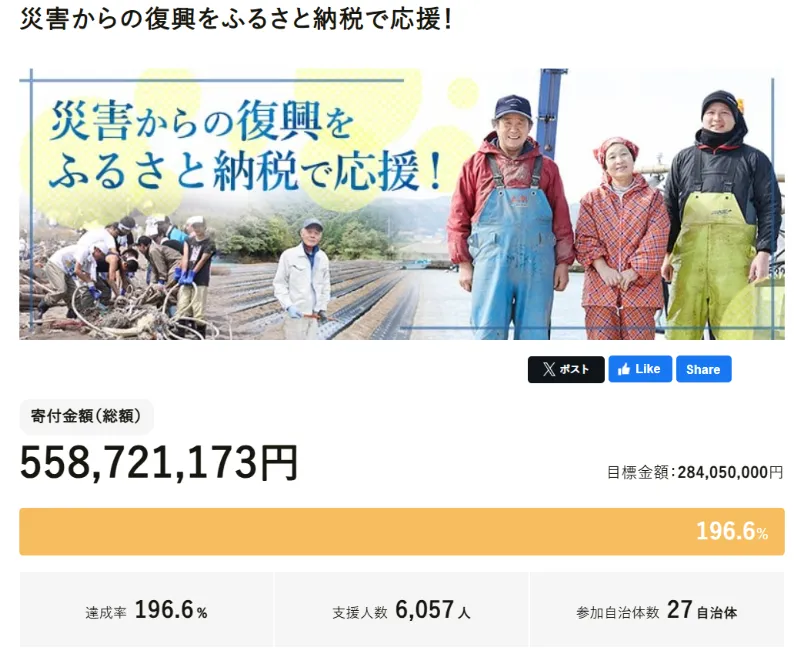The height and width of the screenshot is (651, 800).
Task: Click the total donation amount 558,721,173円
Action: 159,463
